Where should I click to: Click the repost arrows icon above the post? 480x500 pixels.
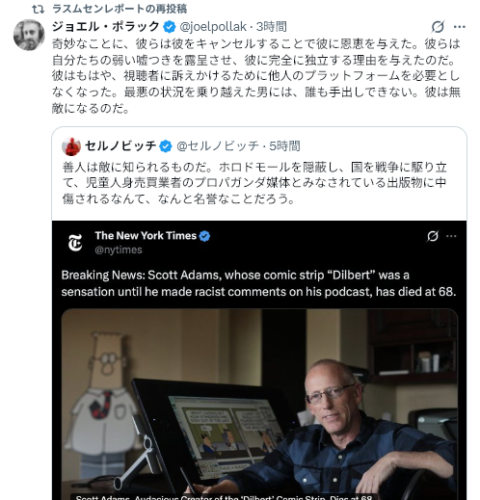(38, 9)
